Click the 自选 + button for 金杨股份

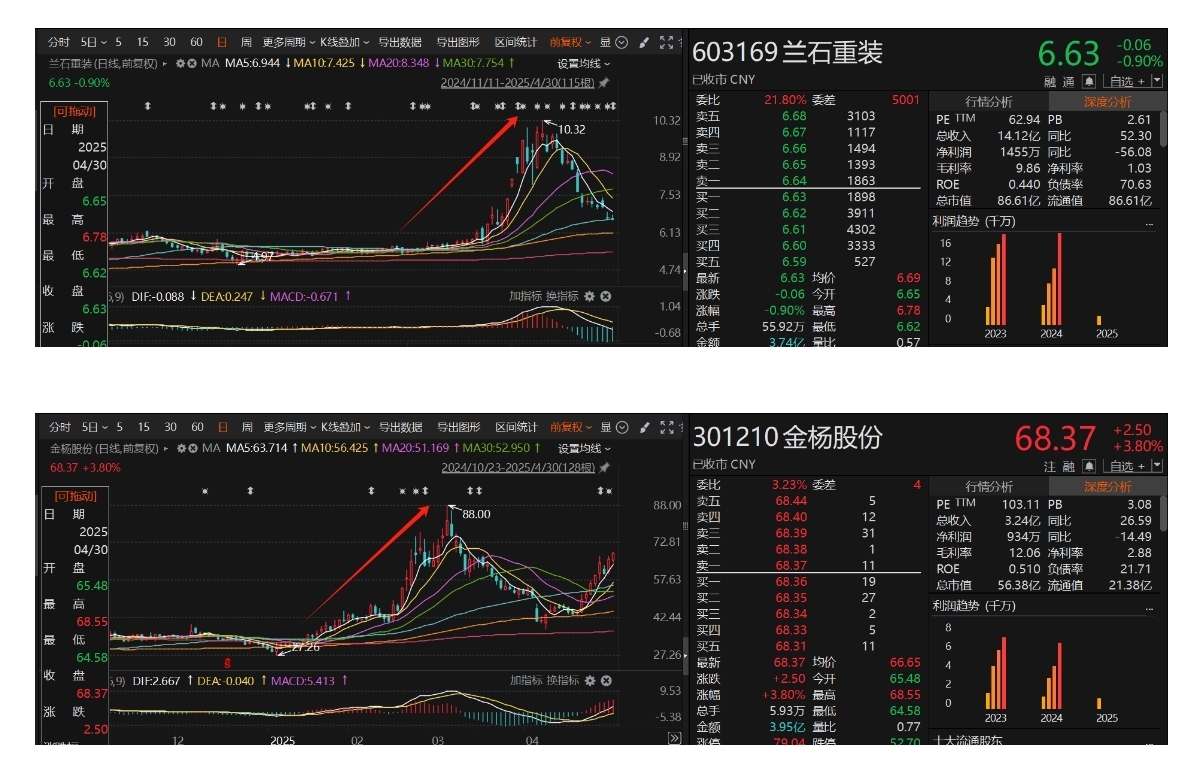1125,466
